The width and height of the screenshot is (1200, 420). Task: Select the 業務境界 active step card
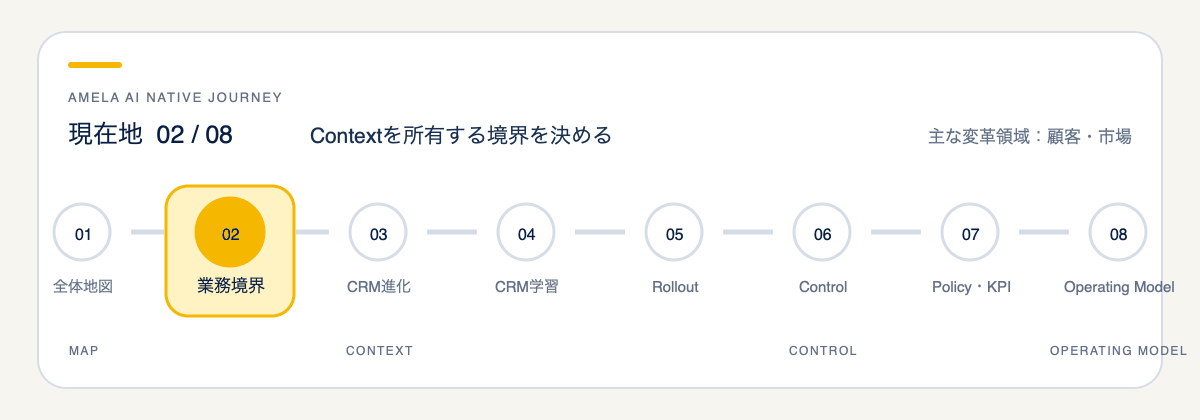pos(230,251)
